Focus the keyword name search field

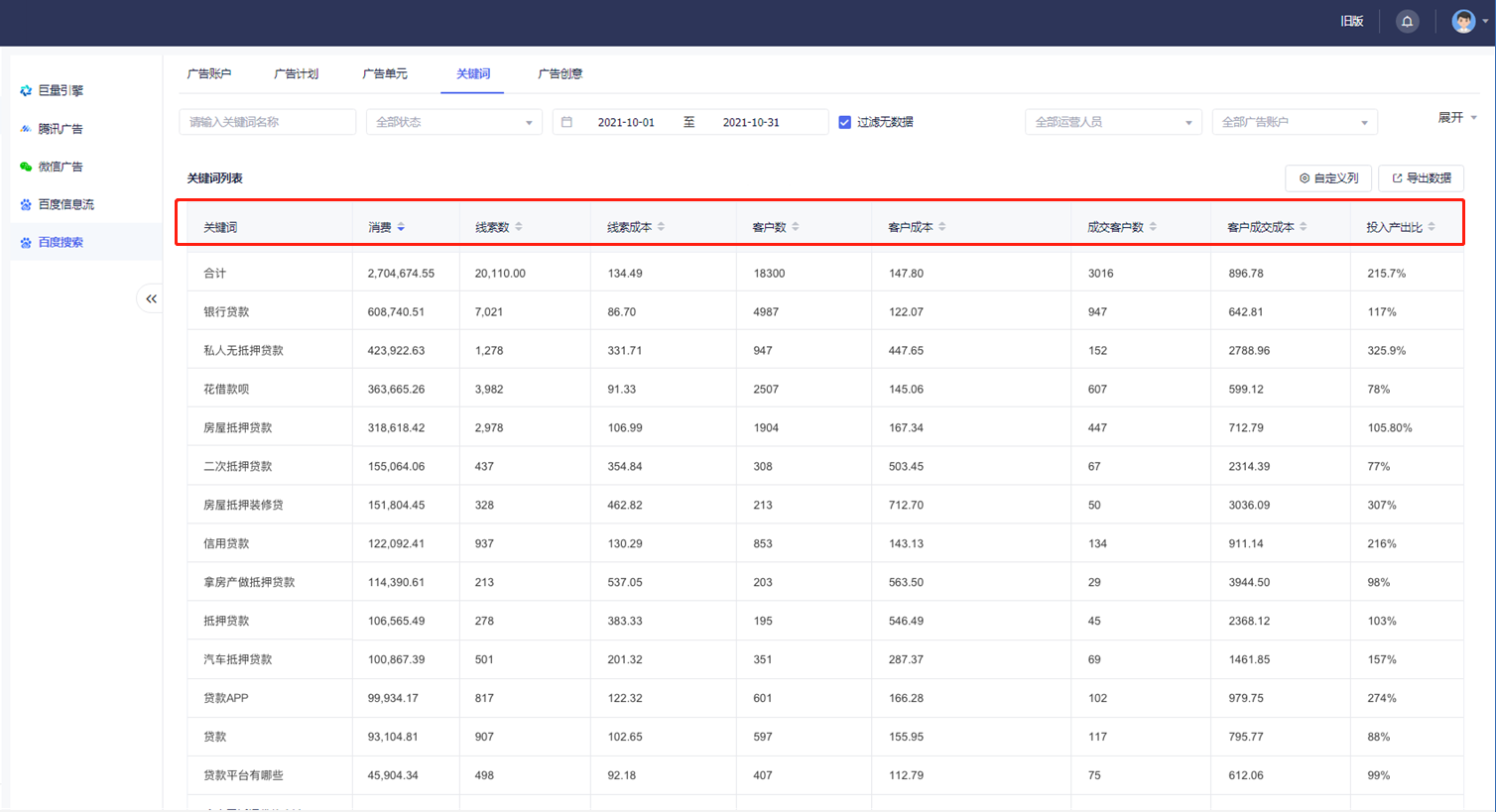pos(267,122)
